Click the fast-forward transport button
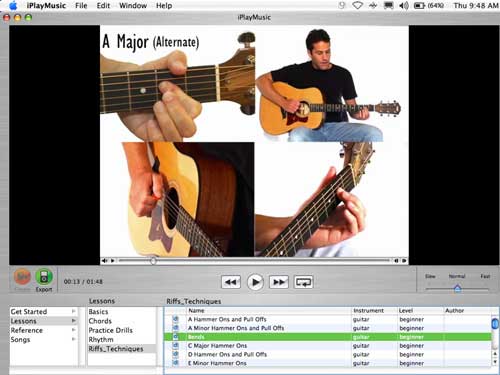Screen dimensions: 500x375 point(279,282)
